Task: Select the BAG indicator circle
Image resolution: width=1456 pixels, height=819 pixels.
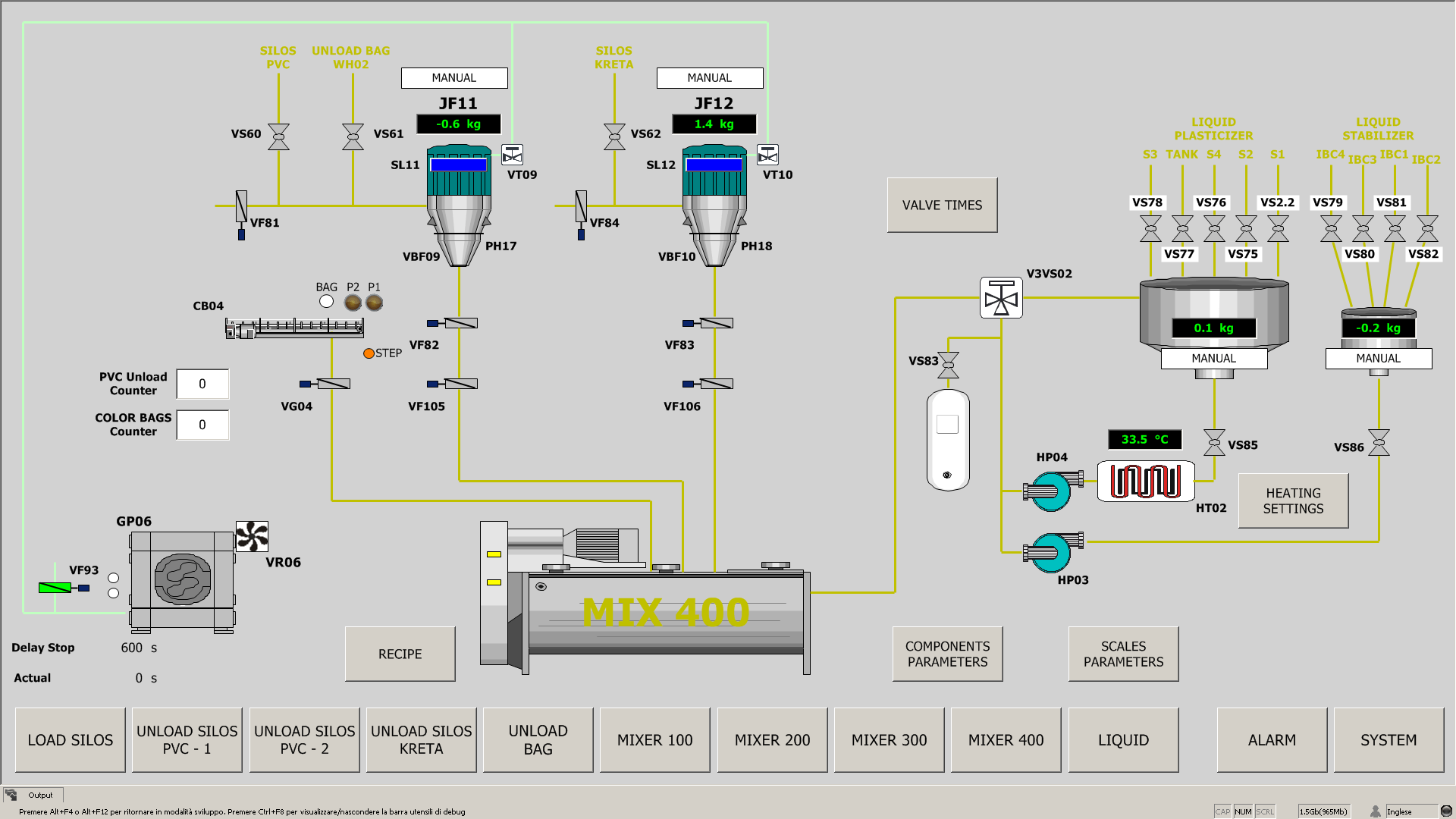Action: 326,302
